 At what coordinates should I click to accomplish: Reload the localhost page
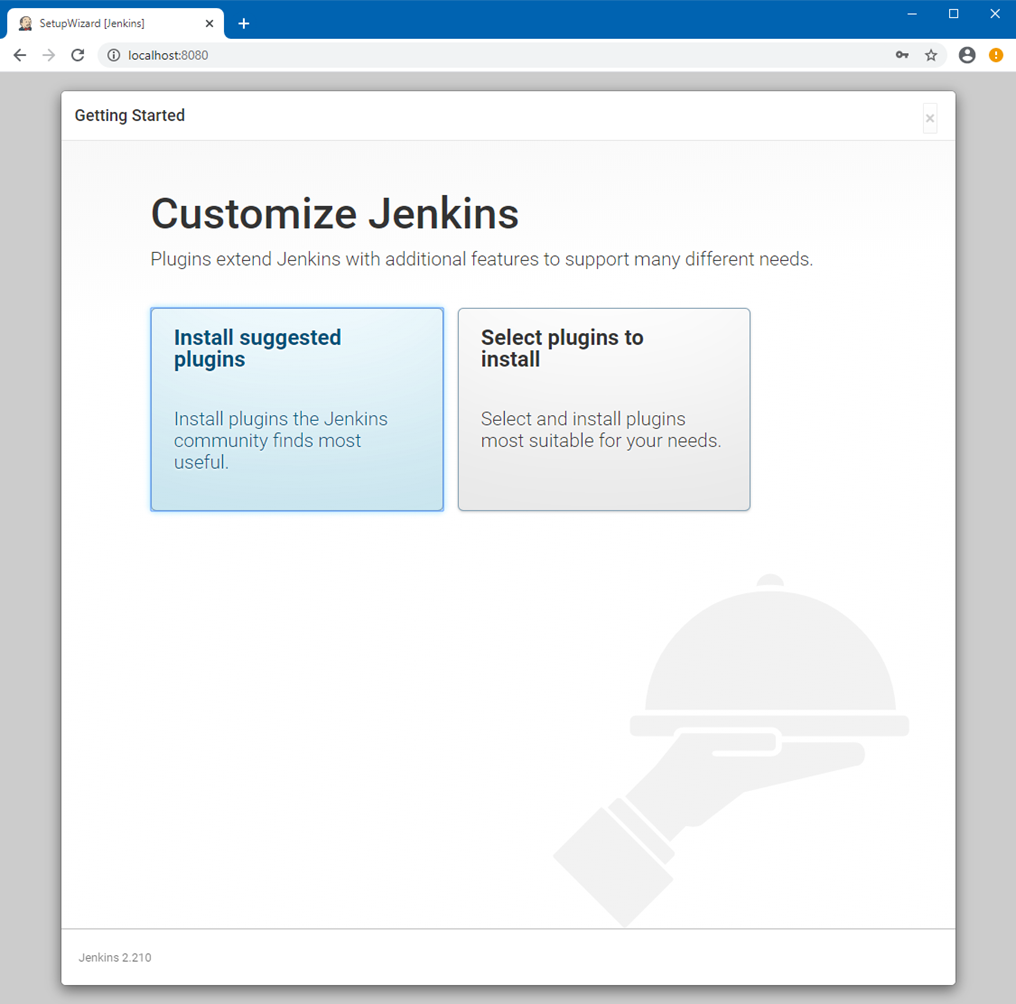[78, 55]
